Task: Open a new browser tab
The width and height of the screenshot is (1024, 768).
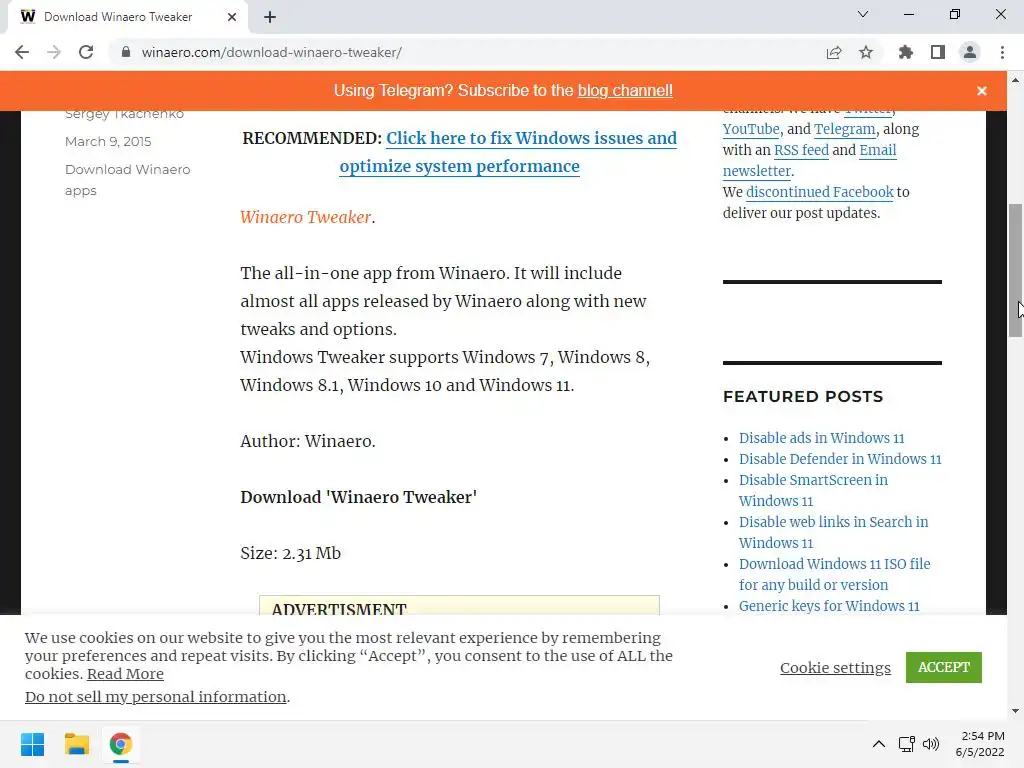Action: coord(270,17)
